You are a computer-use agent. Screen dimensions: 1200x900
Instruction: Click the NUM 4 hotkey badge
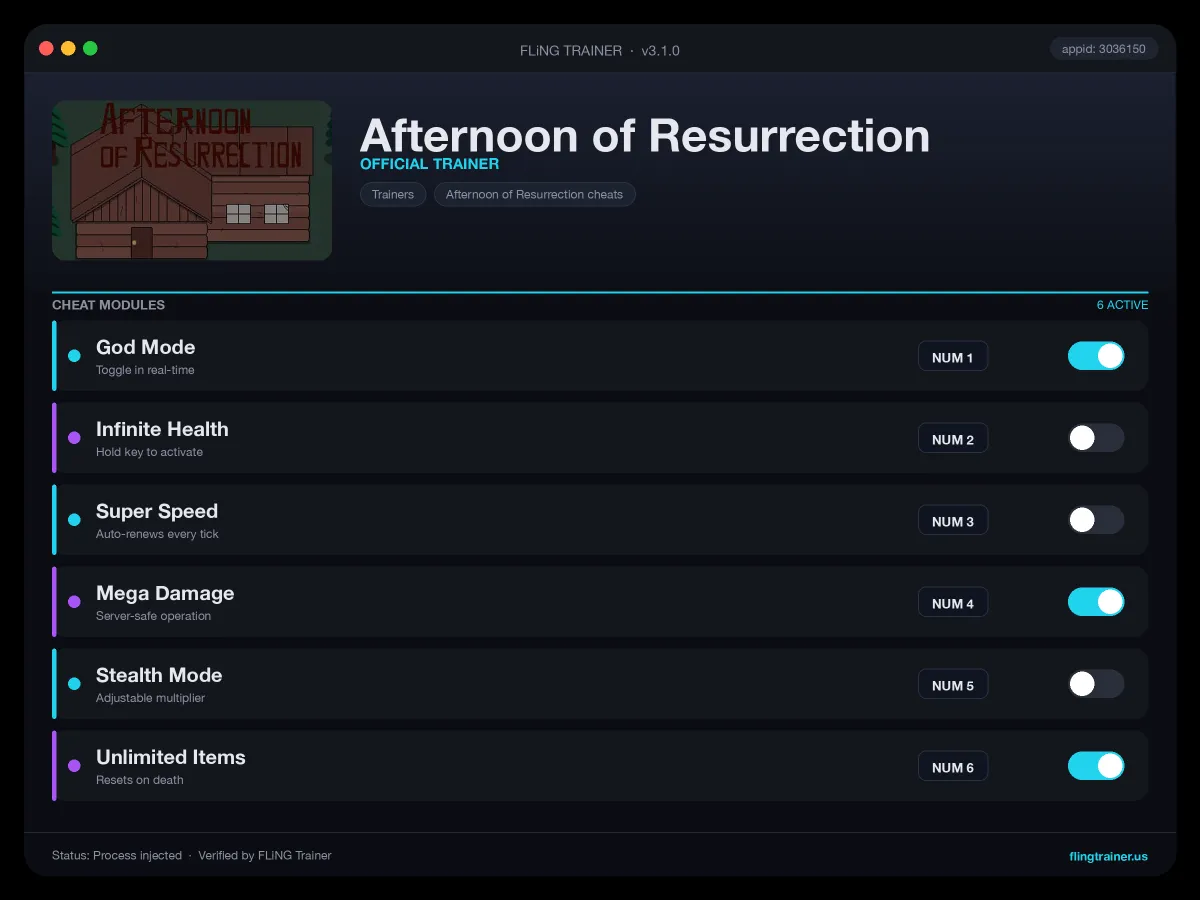pyautogui.click(x=953, y=603)
